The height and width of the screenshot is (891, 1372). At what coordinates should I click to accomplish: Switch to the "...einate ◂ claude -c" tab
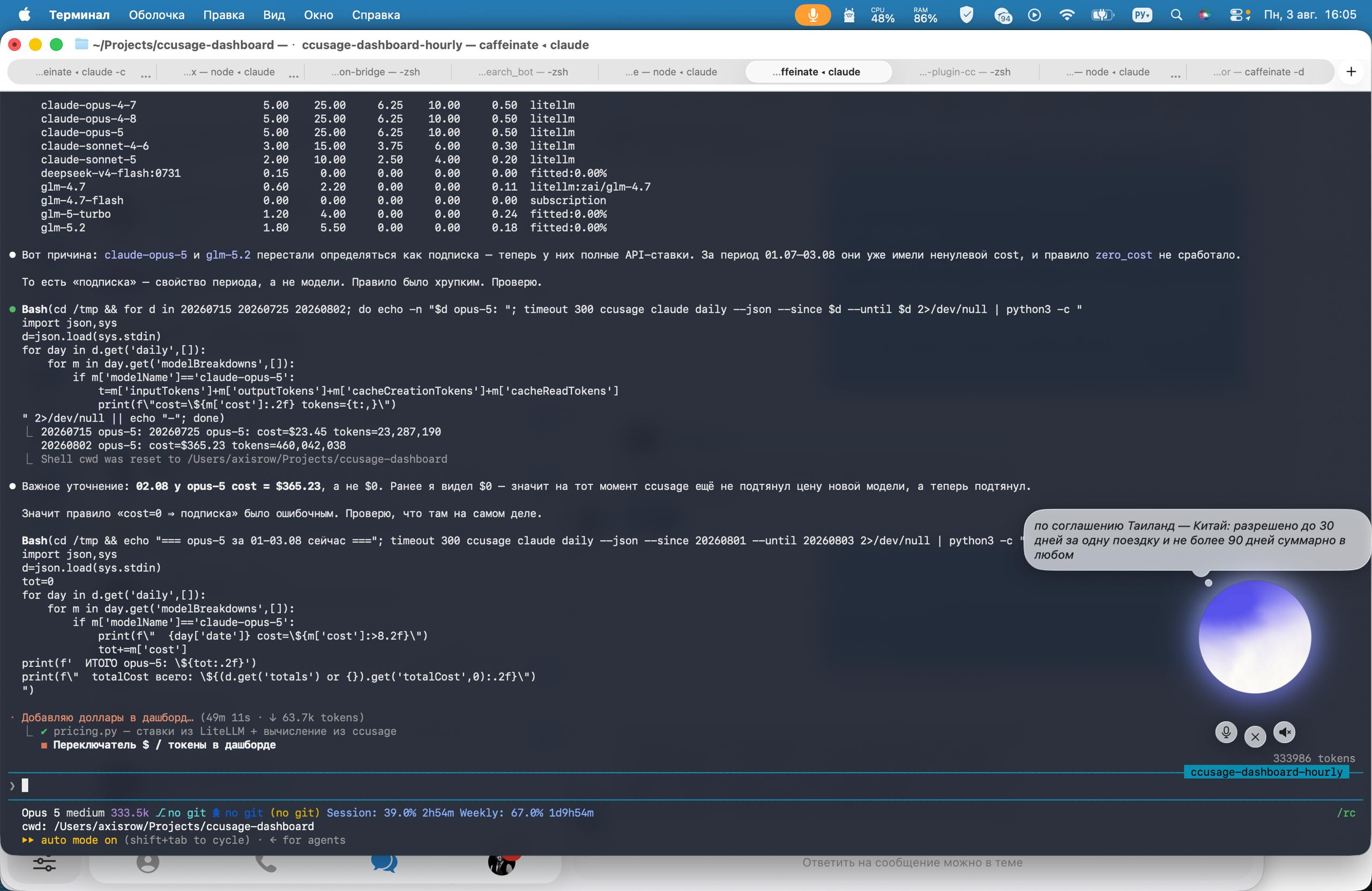81,71
